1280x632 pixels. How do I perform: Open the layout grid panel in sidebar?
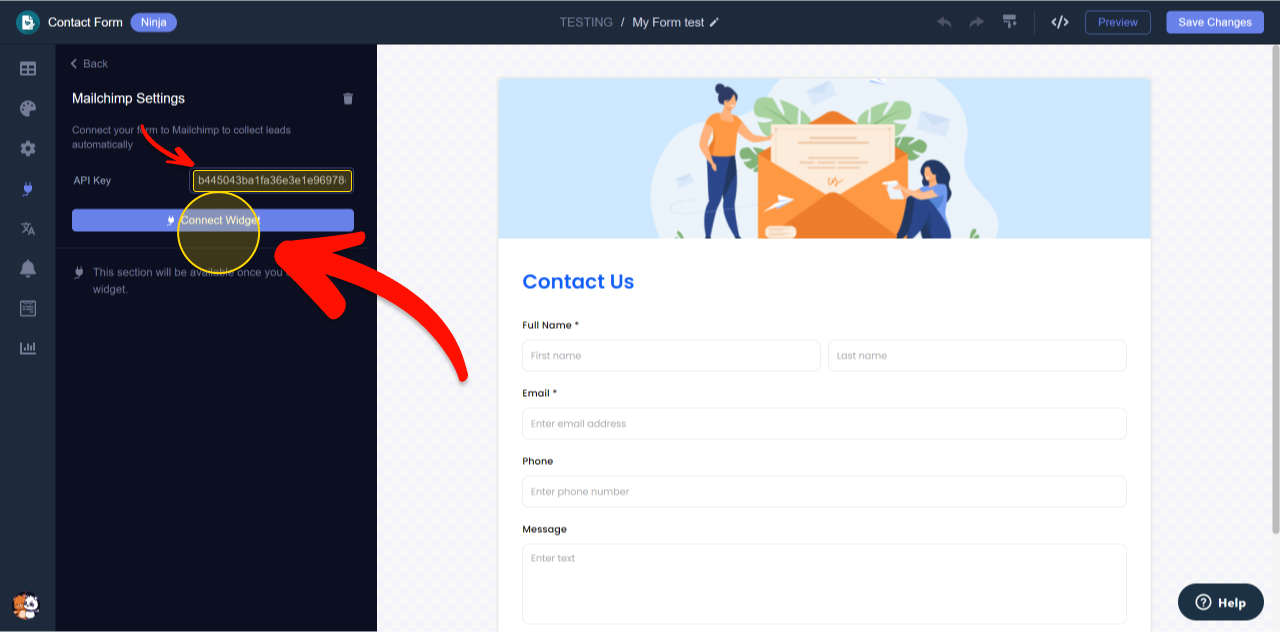(x=28, y=69)
